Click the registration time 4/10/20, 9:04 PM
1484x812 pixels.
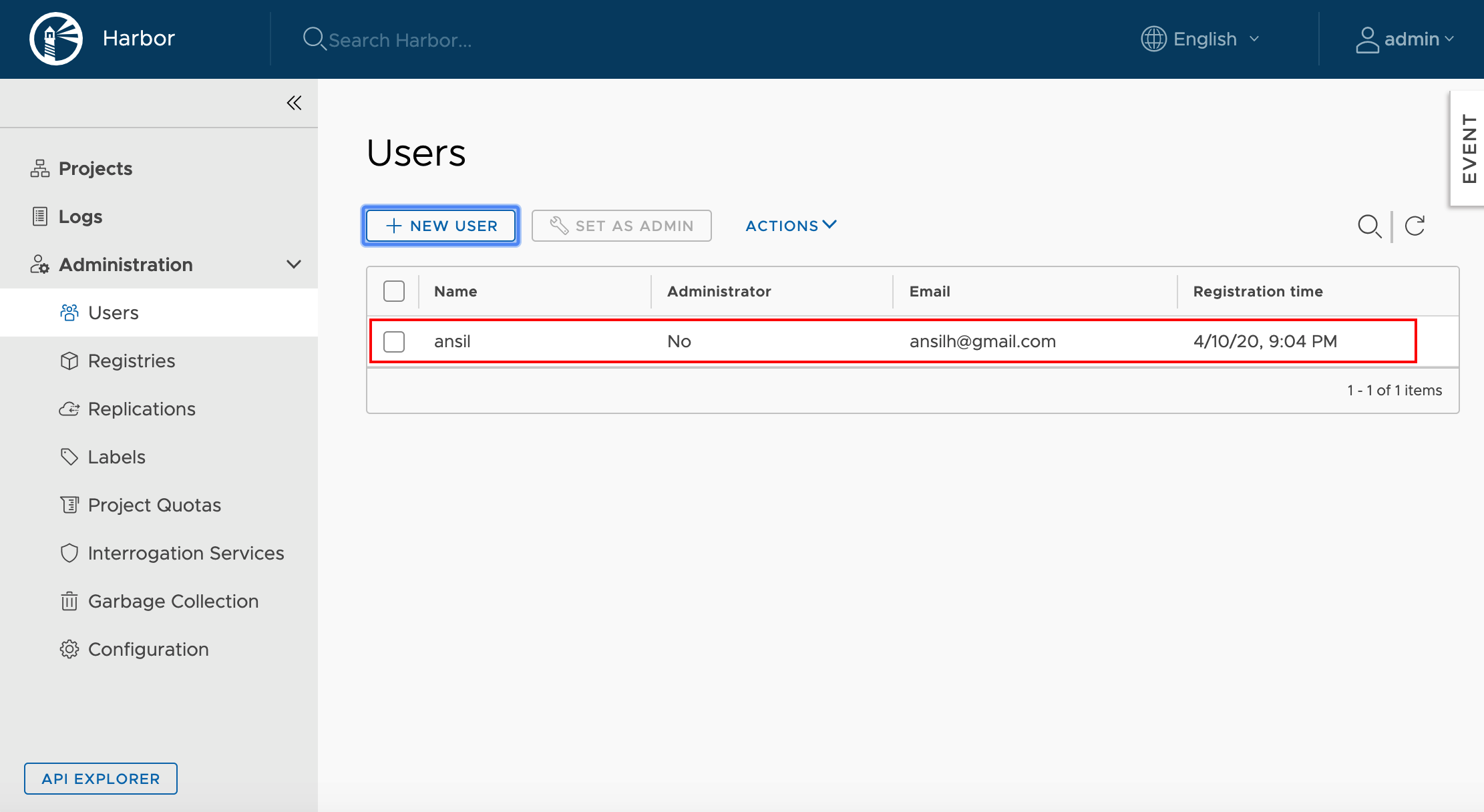pyautogui.click(x=1265, y=341)
